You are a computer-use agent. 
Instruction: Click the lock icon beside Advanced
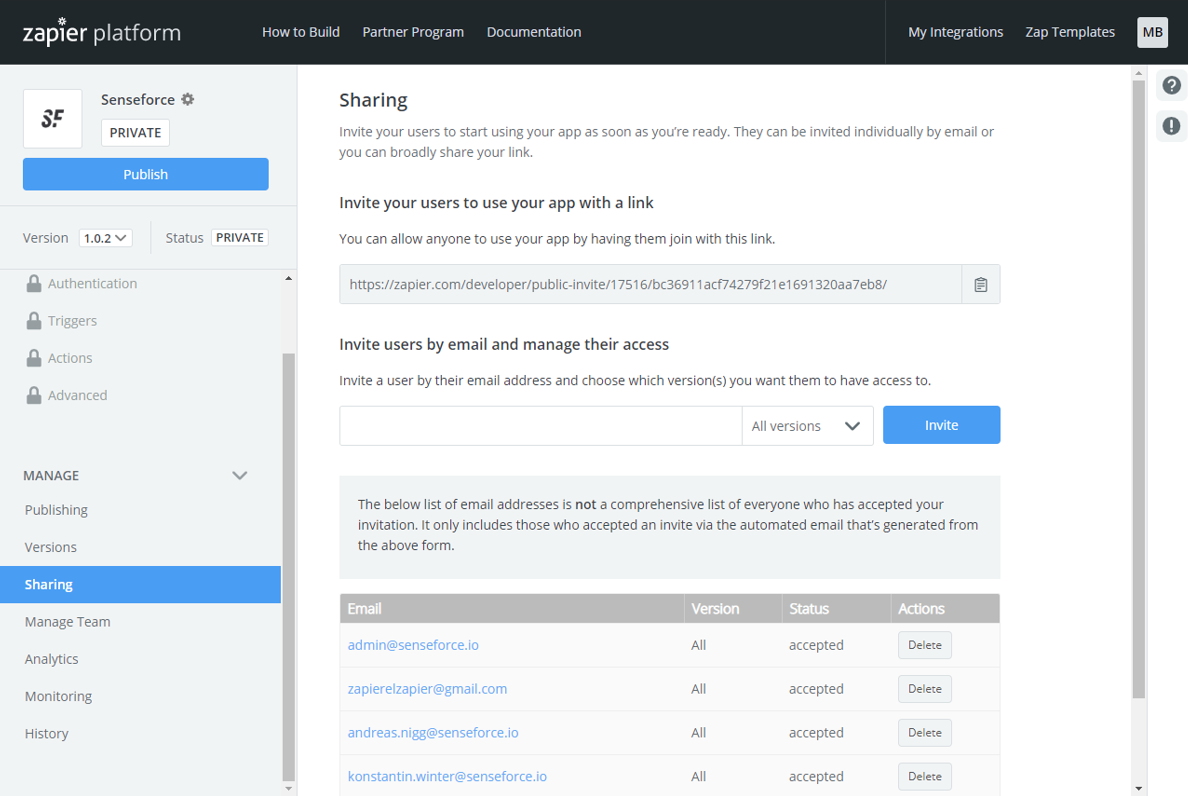34,395
